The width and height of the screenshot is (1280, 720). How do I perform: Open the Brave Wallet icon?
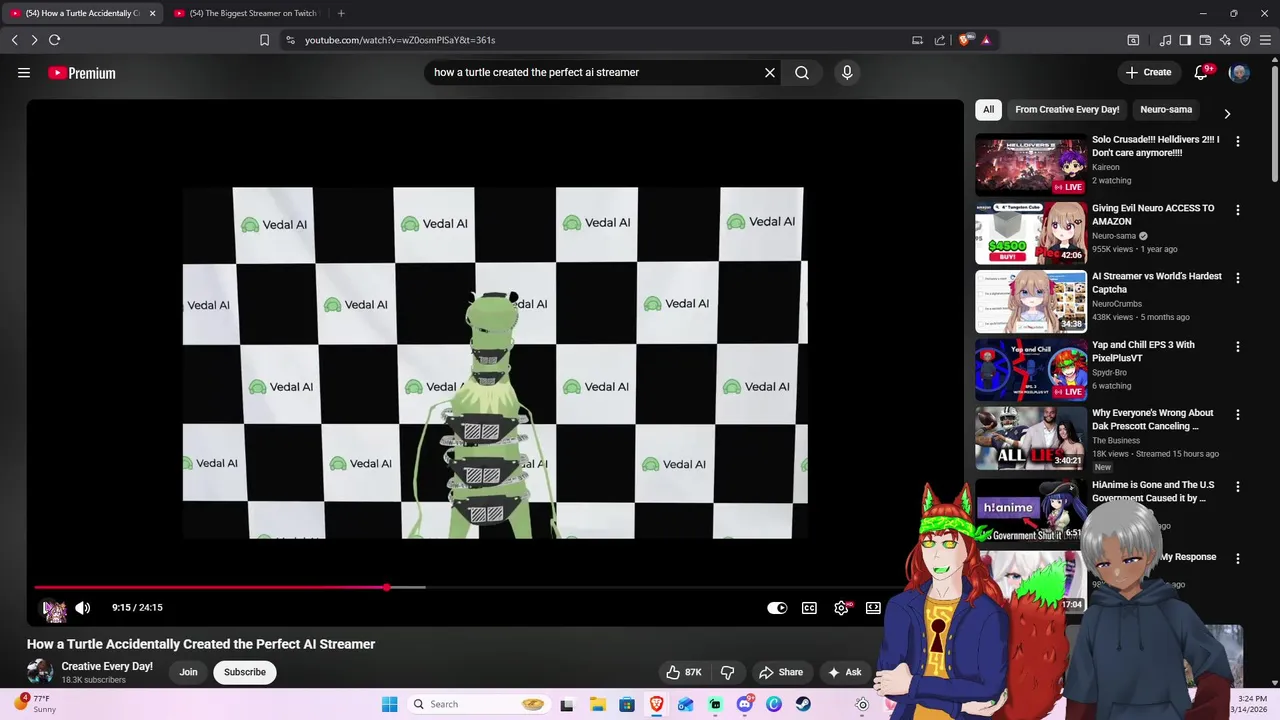(x=1205, y=40)
